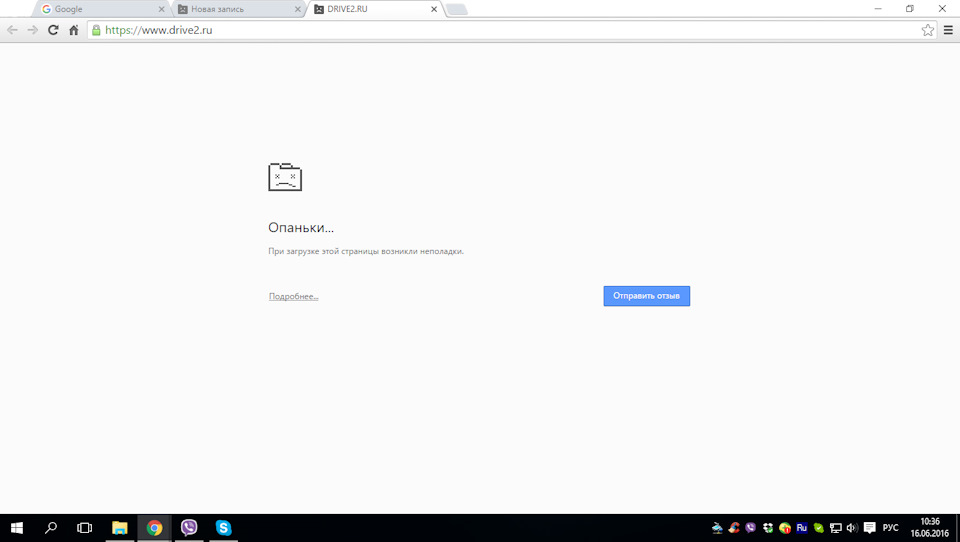Click the forward navigation arrow
The image size is (960, 542).
point(32,30)
